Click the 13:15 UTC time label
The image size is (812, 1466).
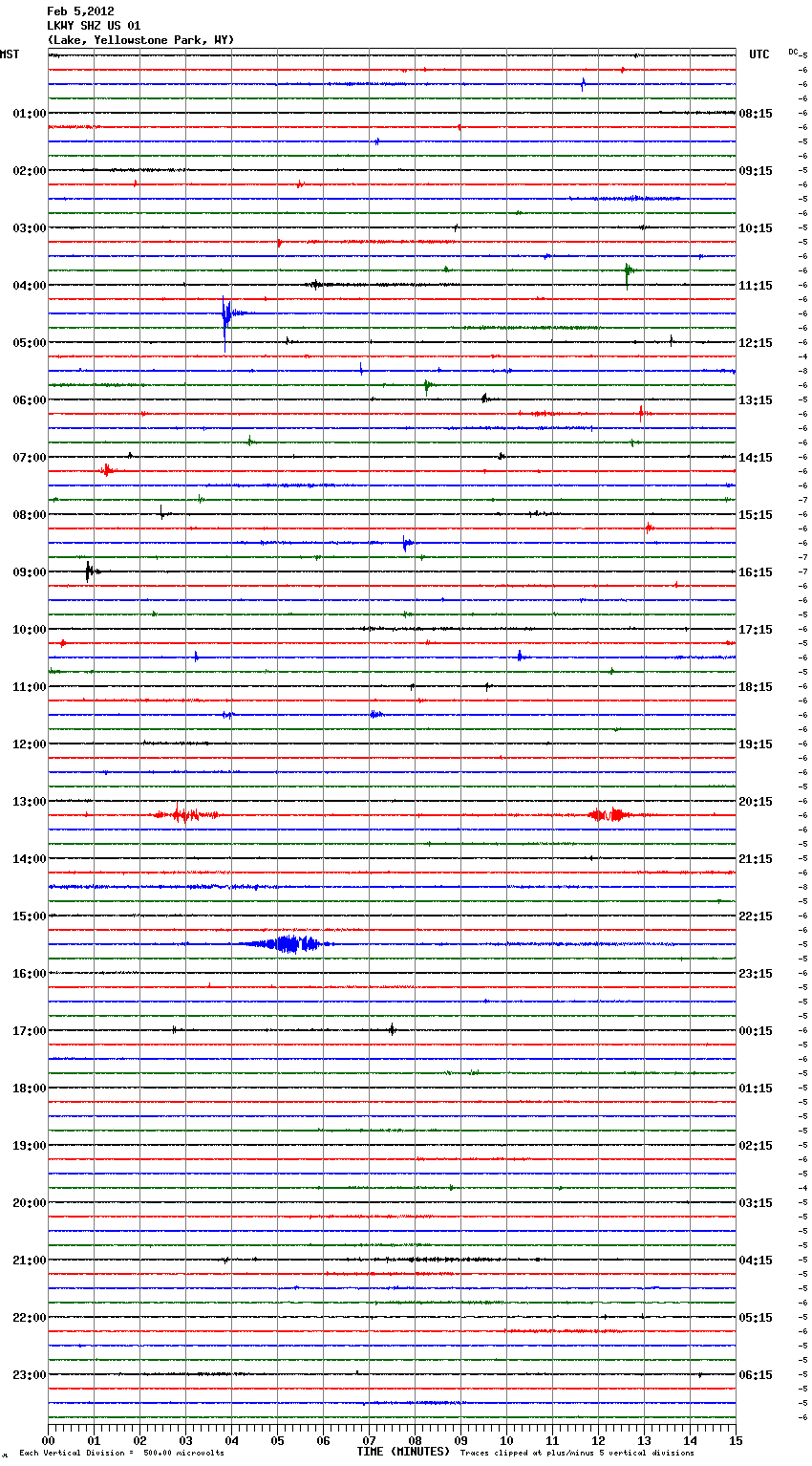(756, 400)
